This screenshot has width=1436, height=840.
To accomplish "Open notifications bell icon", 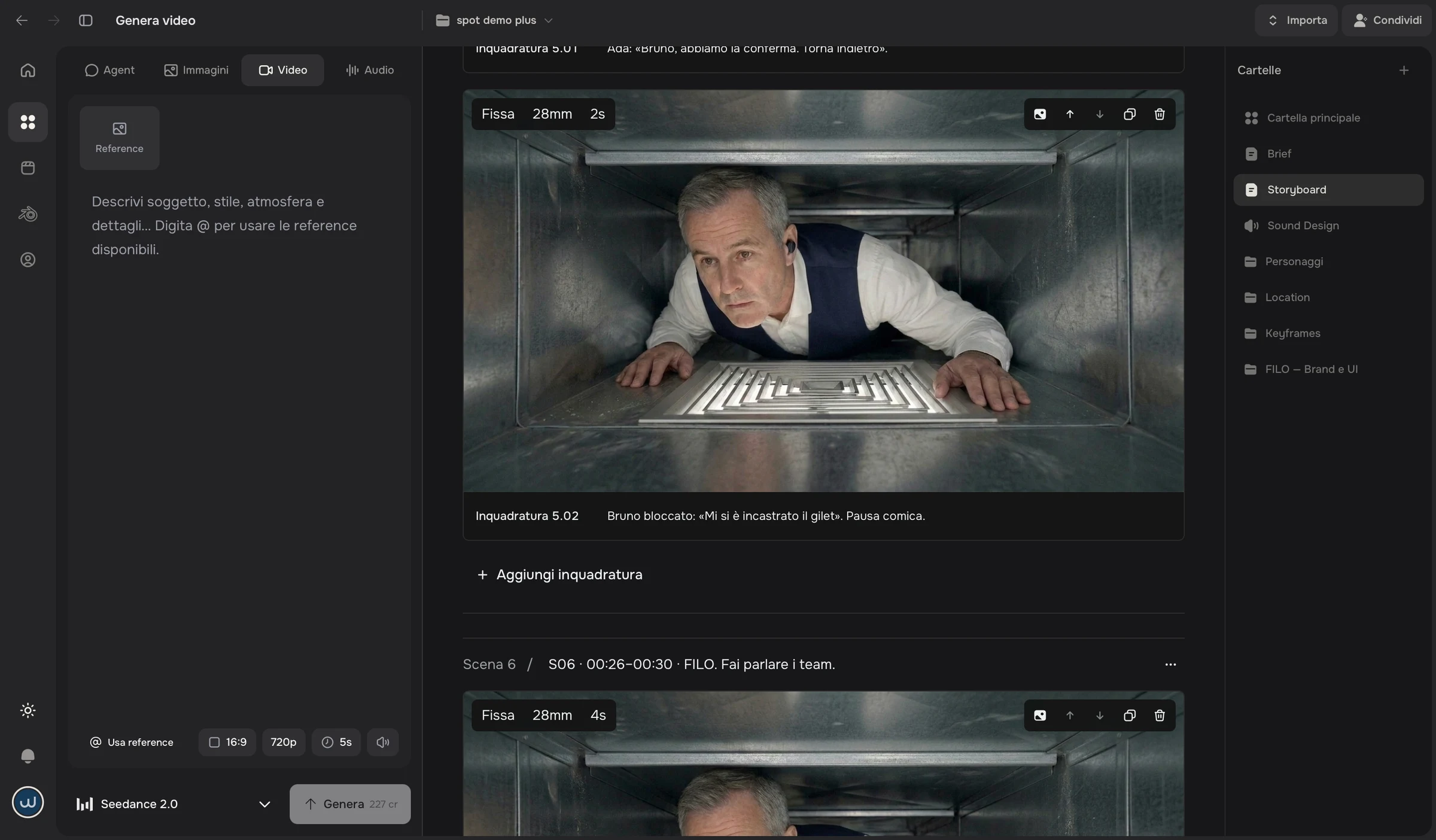I will [x=28, y=756].
